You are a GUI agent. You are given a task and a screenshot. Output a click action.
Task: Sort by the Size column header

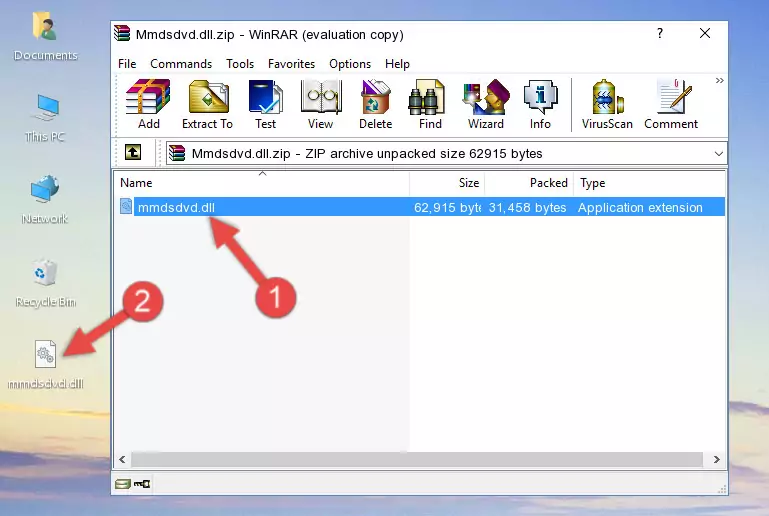447,182
